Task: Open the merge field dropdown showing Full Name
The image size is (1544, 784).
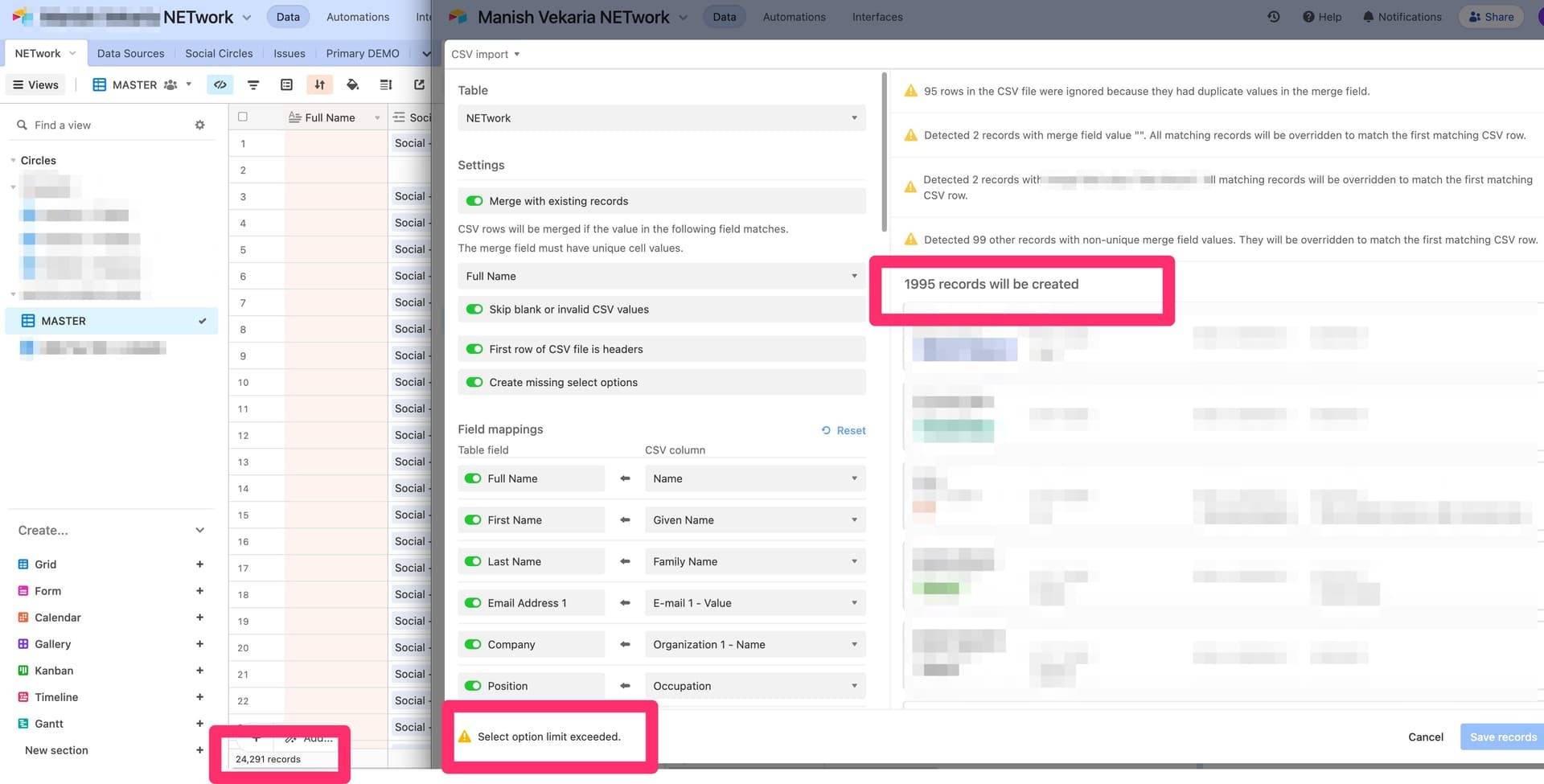Action: 662,276
